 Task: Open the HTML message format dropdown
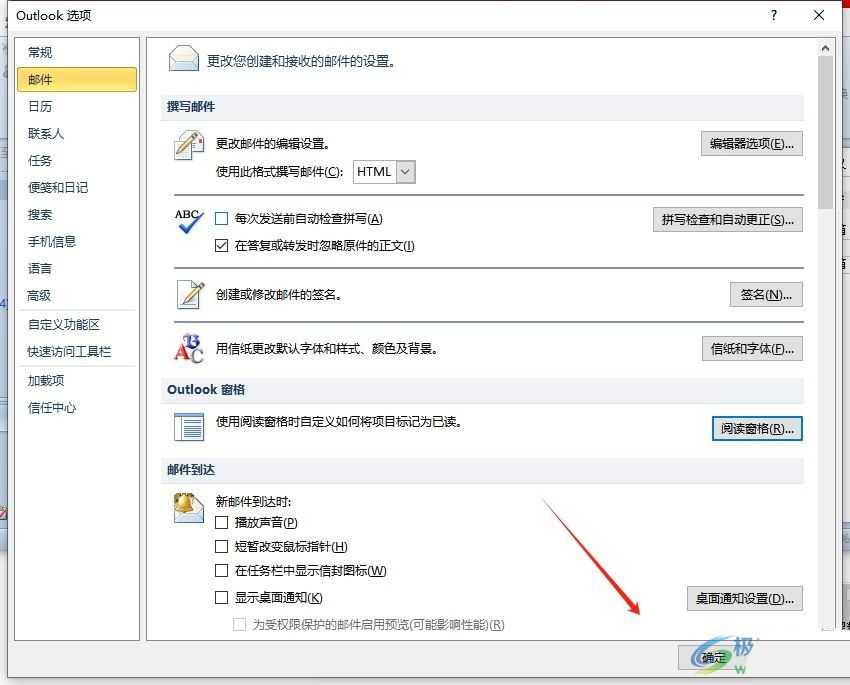pyautogui.click(x=406, y=171)
